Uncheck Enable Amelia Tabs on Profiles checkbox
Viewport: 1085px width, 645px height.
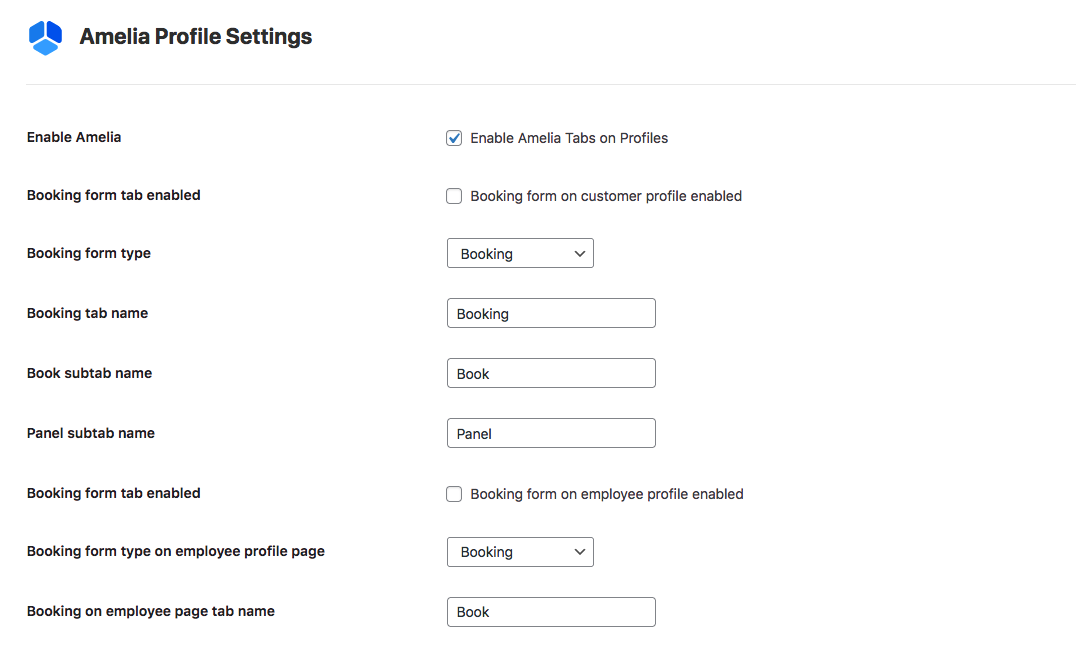(454, 138)
